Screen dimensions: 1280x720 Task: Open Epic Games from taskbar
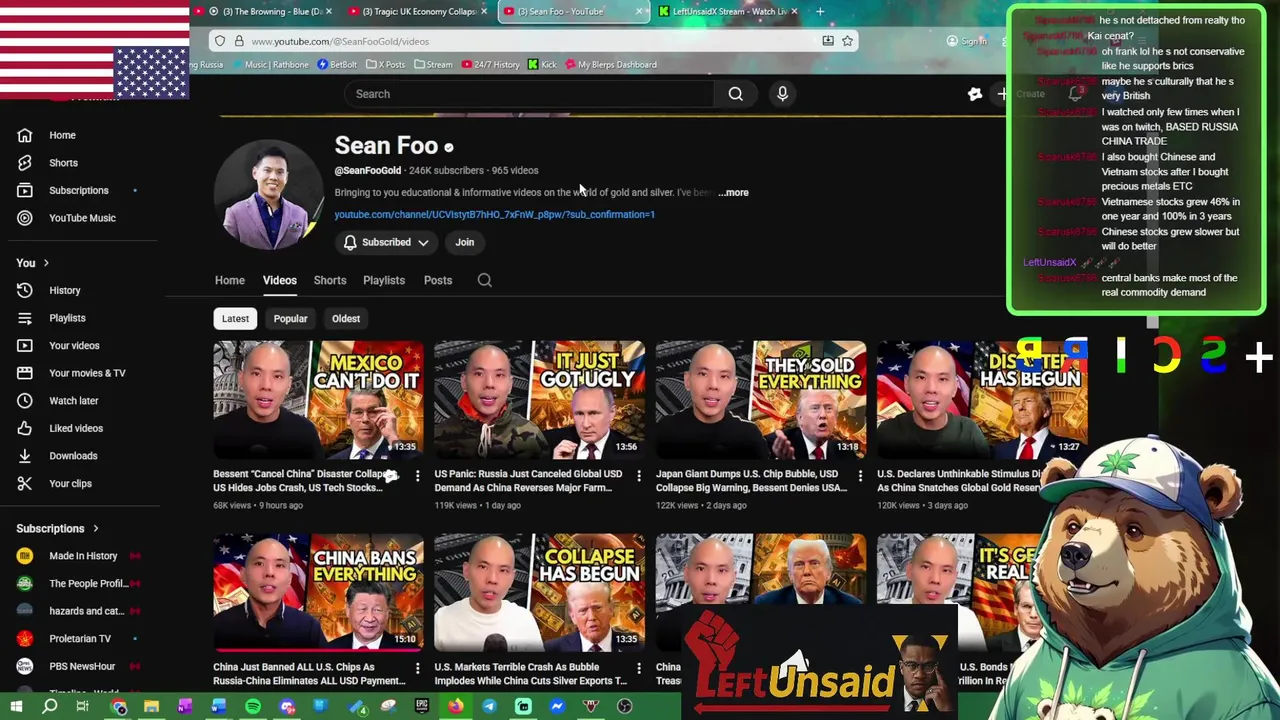(421, 707)
